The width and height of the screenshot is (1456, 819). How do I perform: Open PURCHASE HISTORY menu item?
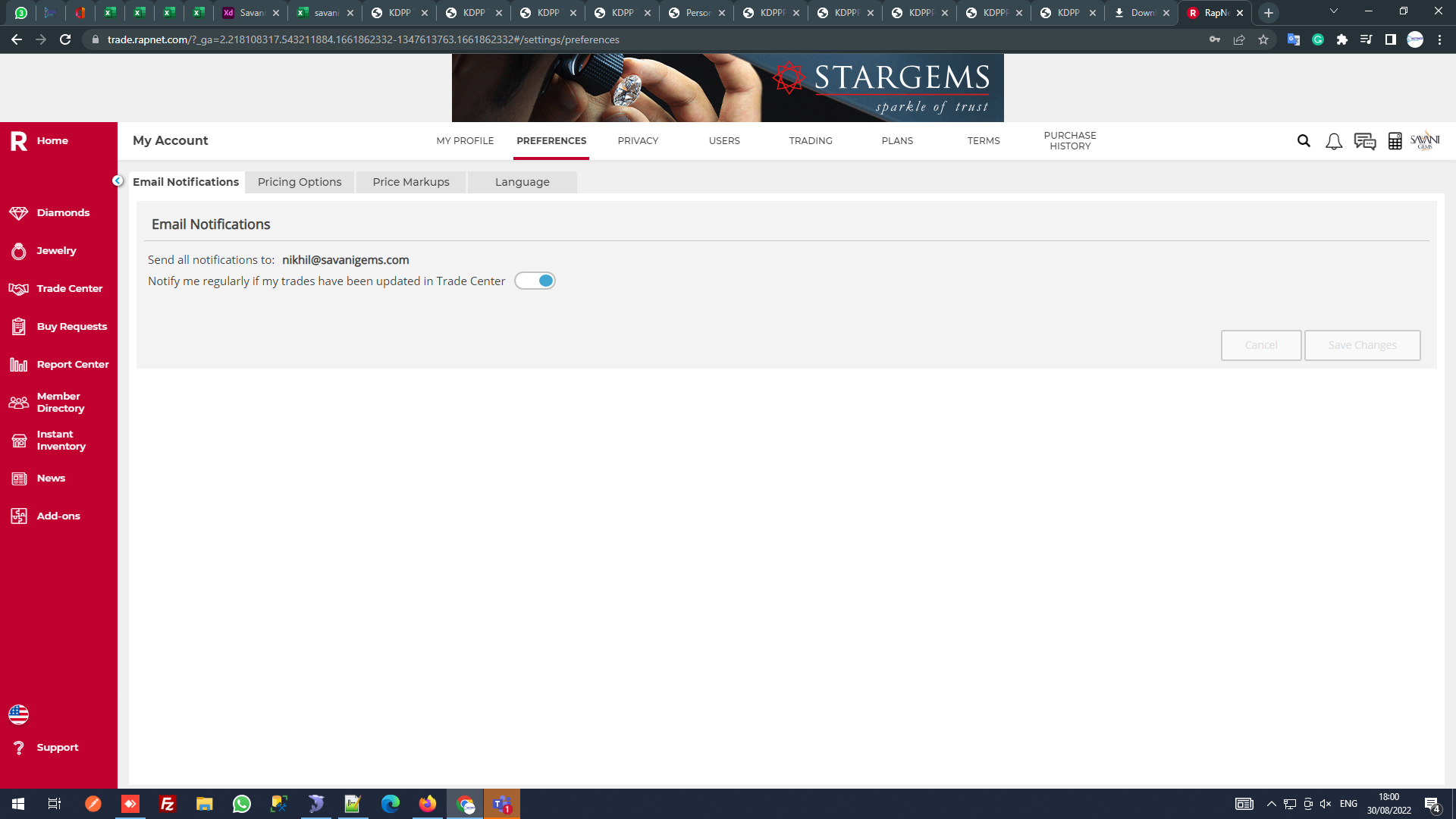click(1070, 141)
